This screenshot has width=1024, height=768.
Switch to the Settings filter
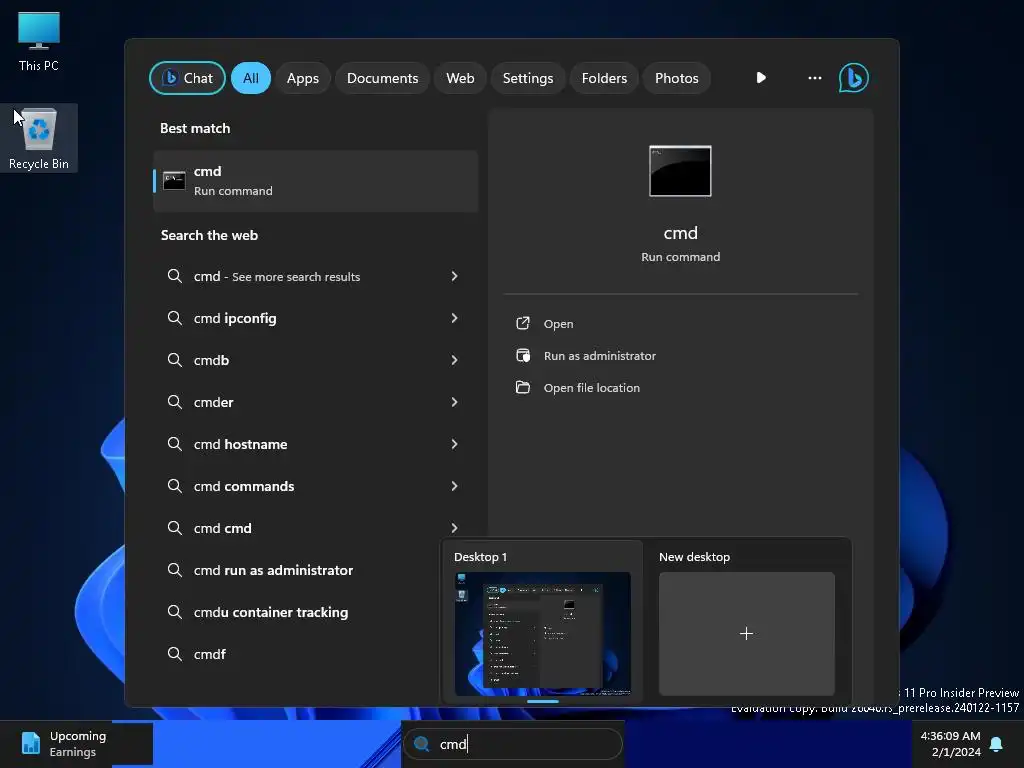(528, 78)
